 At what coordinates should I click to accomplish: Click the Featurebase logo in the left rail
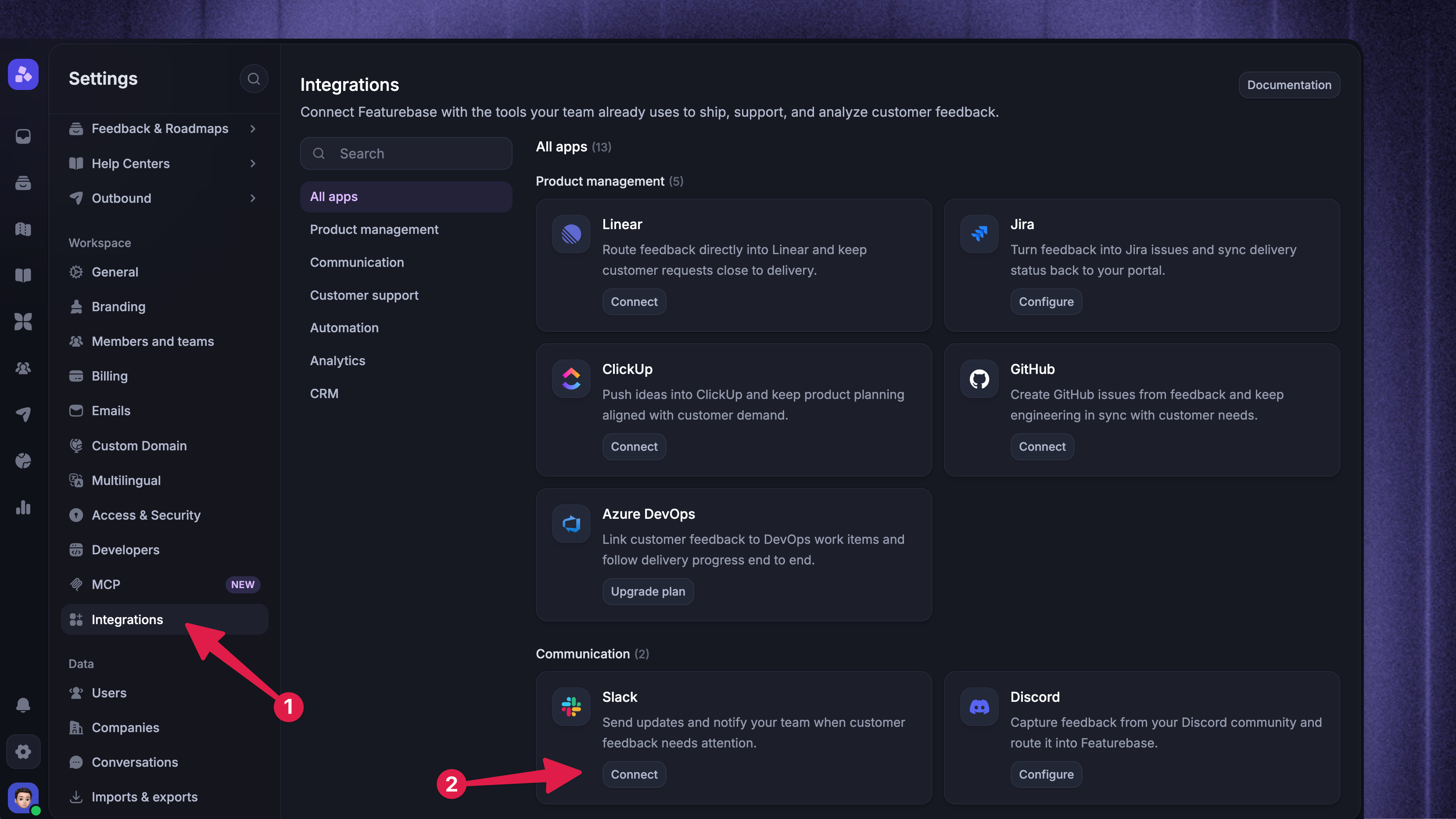[x=23, y=75]
